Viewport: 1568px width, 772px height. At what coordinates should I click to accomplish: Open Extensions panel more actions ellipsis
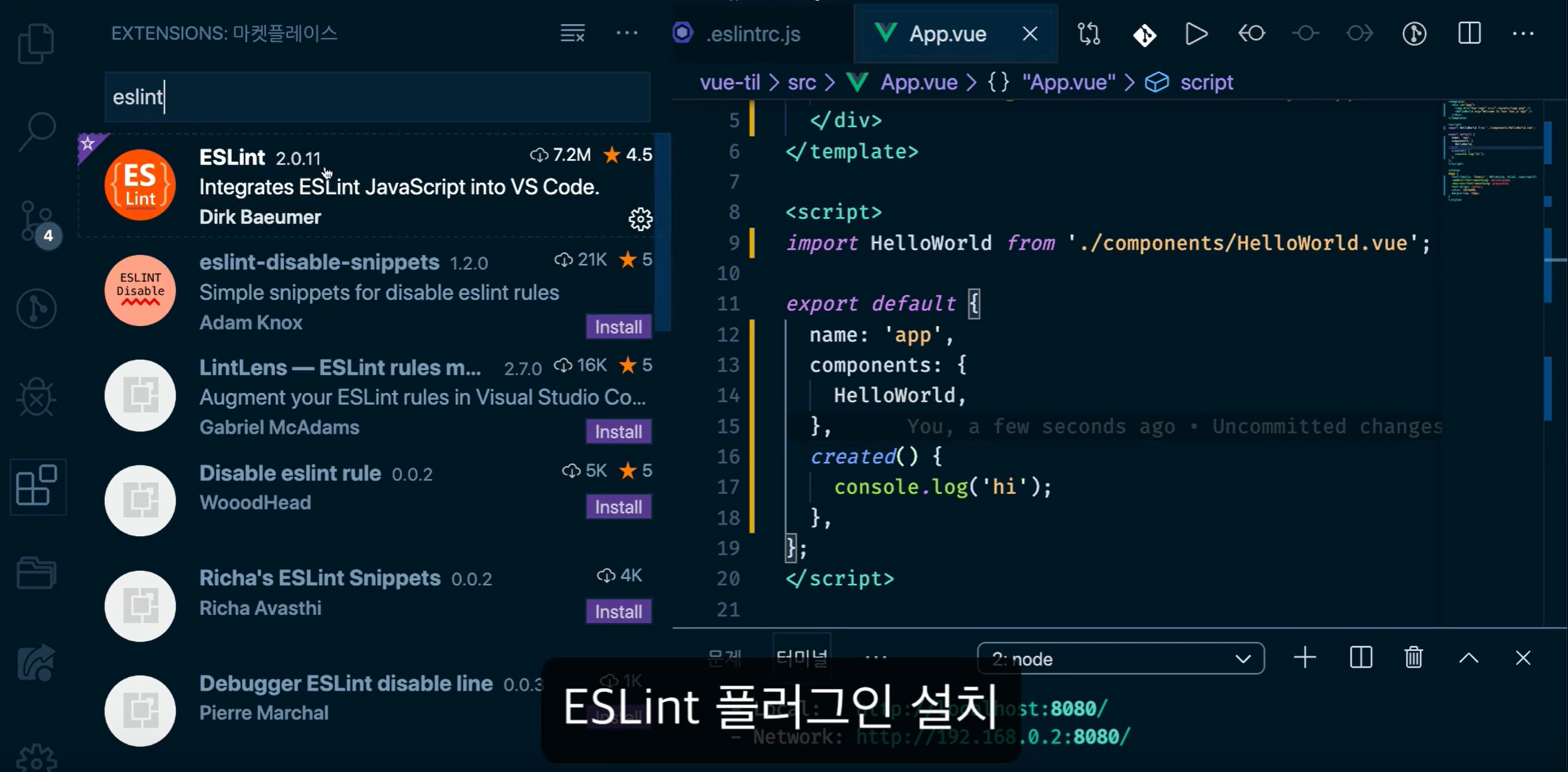pos(627,33)
